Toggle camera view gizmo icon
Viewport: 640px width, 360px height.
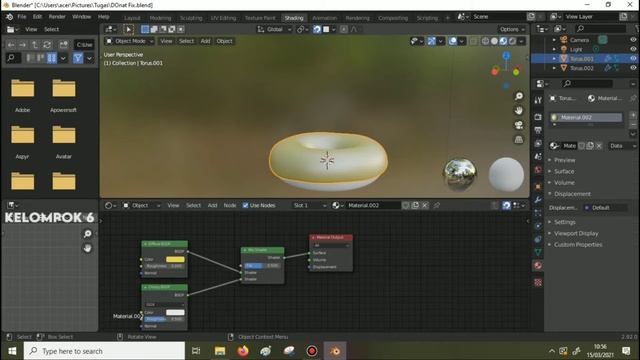(519, 125)
